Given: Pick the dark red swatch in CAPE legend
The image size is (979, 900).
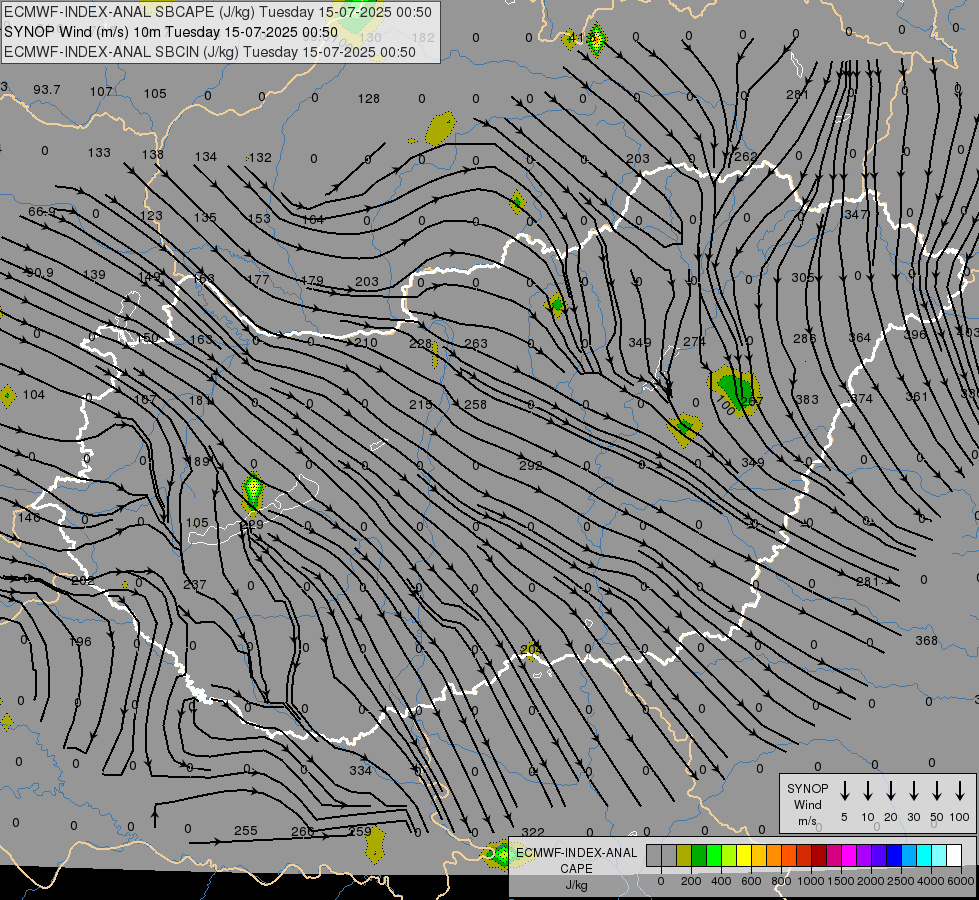Looking at the screenshot, I should [819, 856].
